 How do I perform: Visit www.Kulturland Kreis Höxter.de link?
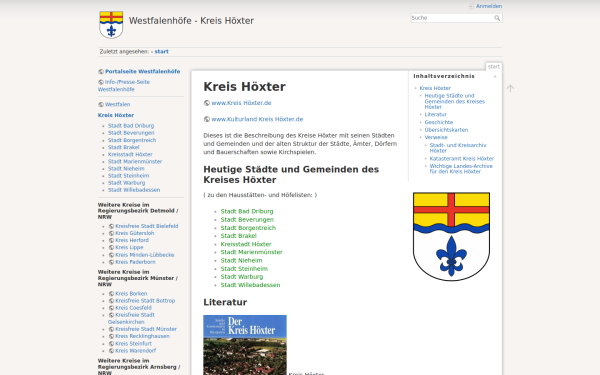pyautogui.click(x=257, y=119)
